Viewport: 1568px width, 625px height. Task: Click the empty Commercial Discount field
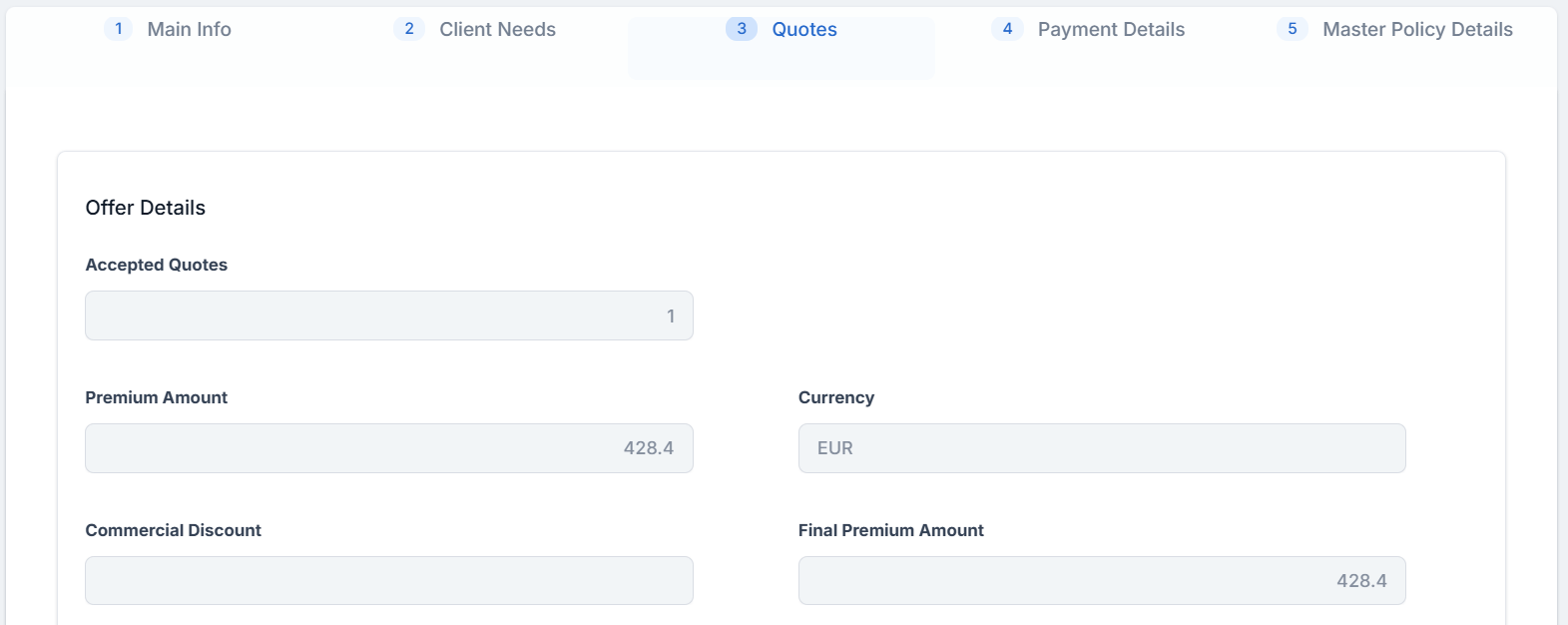389,580
